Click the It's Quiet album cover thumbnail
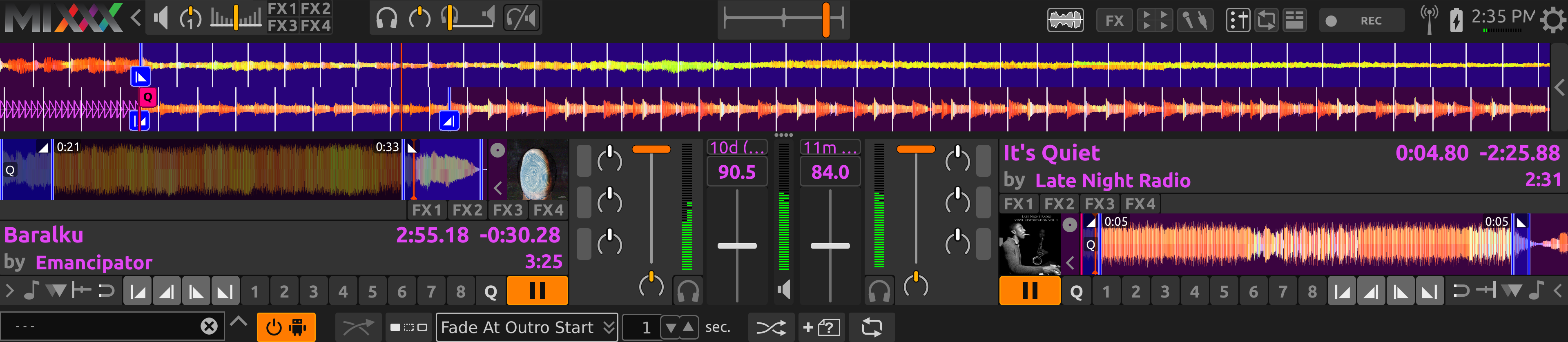Screen dimensions: 1568x342 click(1029, 244)
